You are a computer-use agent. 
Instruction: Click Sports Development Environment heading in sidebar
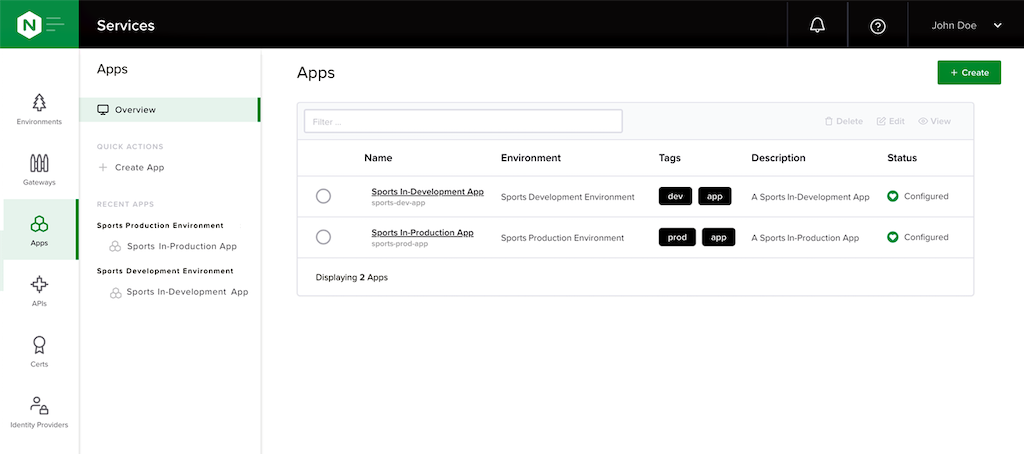pos(165,270)
